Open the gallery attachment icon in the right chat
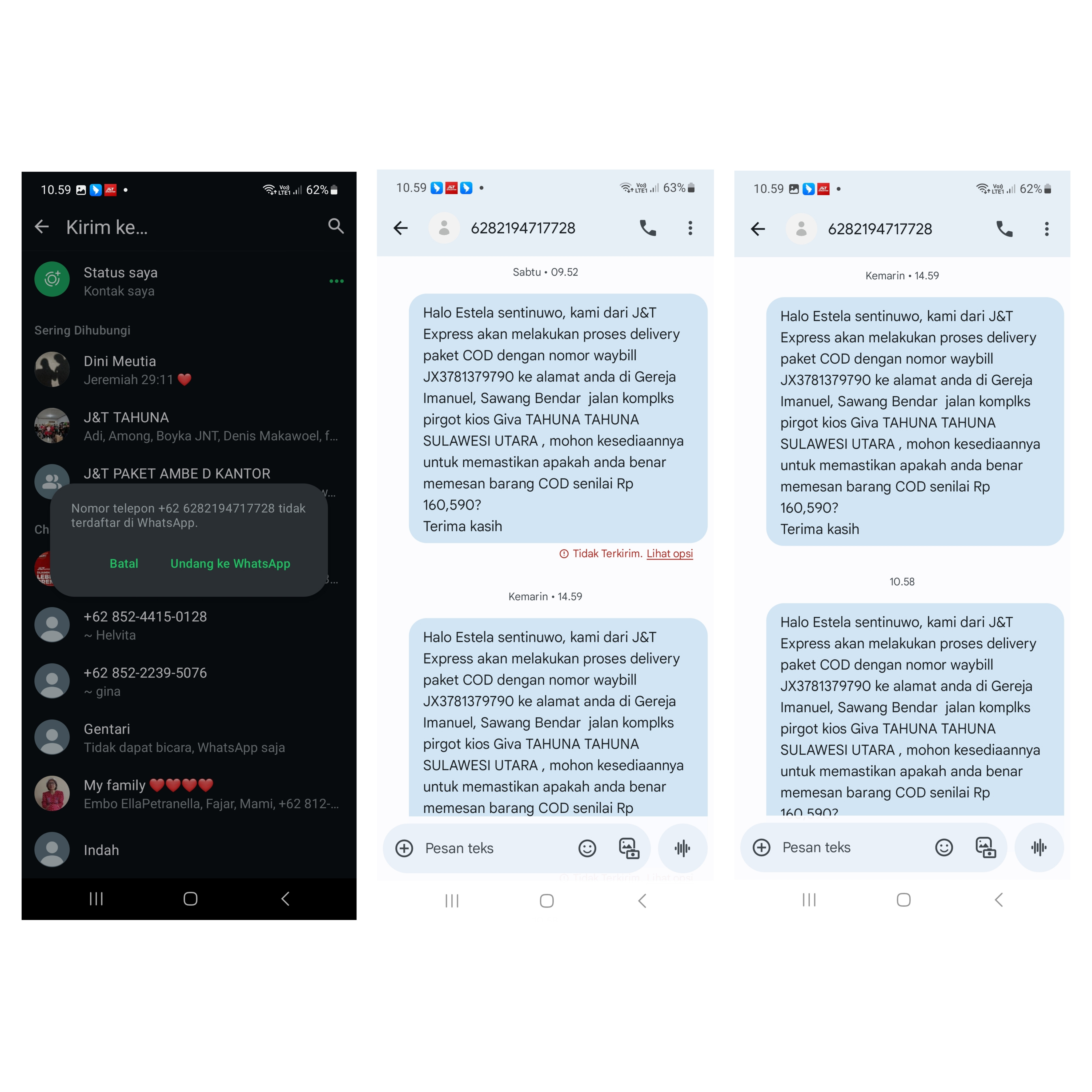 pos(986,847)
